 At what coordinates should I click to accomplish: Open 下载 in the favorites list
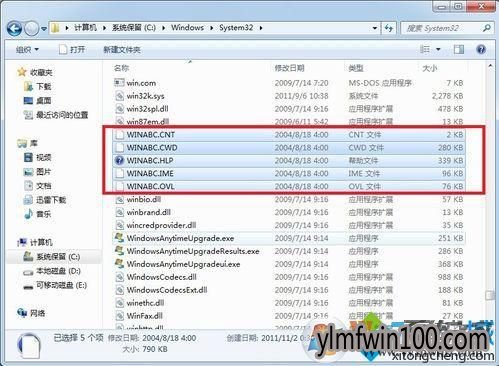(x=44, y=87)
